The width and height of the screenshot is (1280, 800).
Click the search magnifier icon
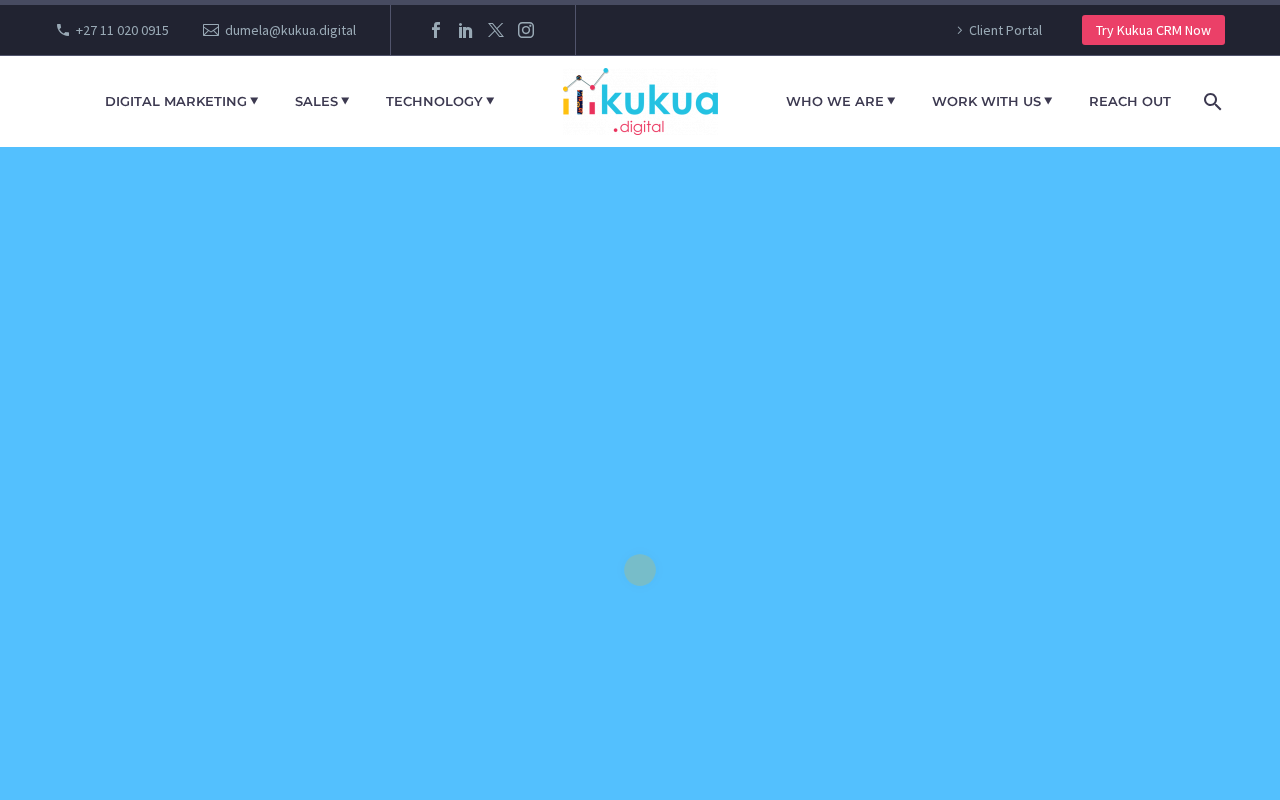[1212, 101]
